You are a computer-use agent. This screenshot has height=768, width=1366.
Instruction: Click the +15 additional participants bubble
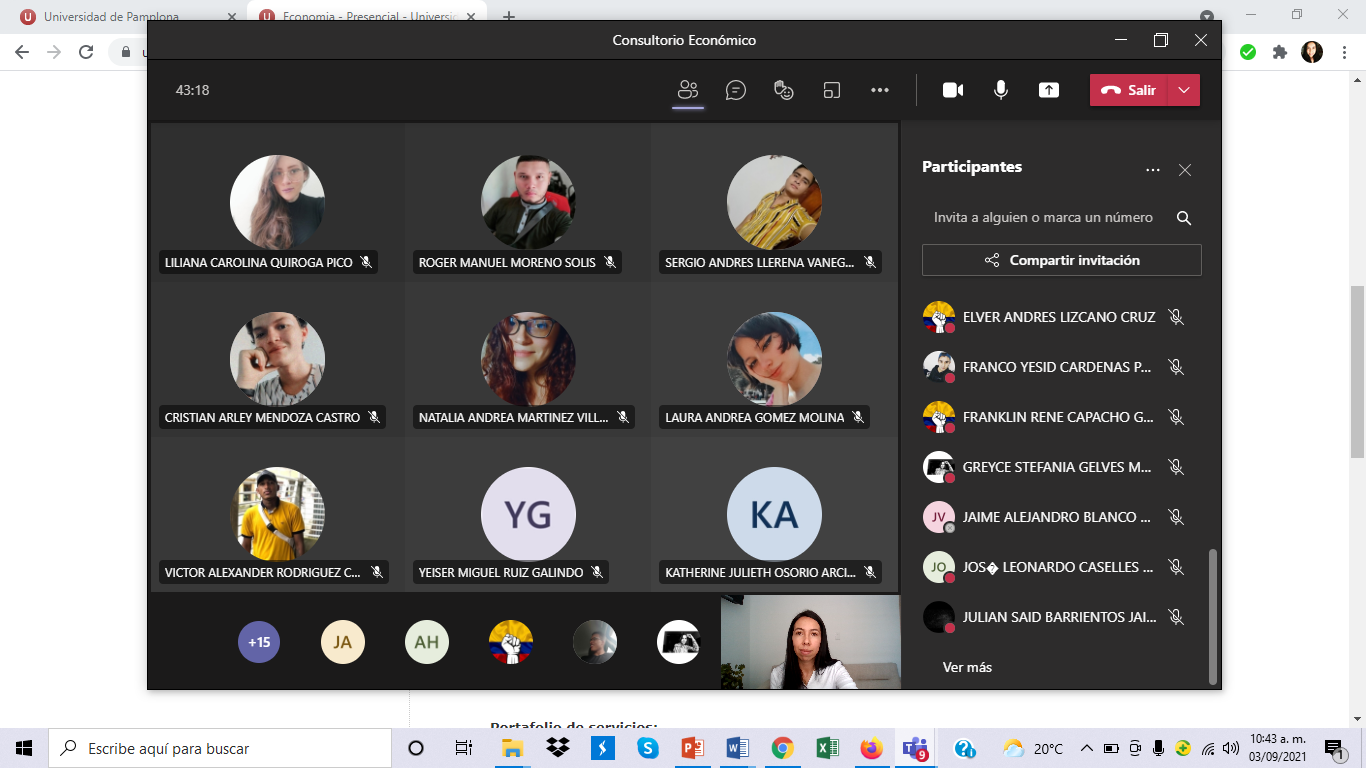point(259,642)
